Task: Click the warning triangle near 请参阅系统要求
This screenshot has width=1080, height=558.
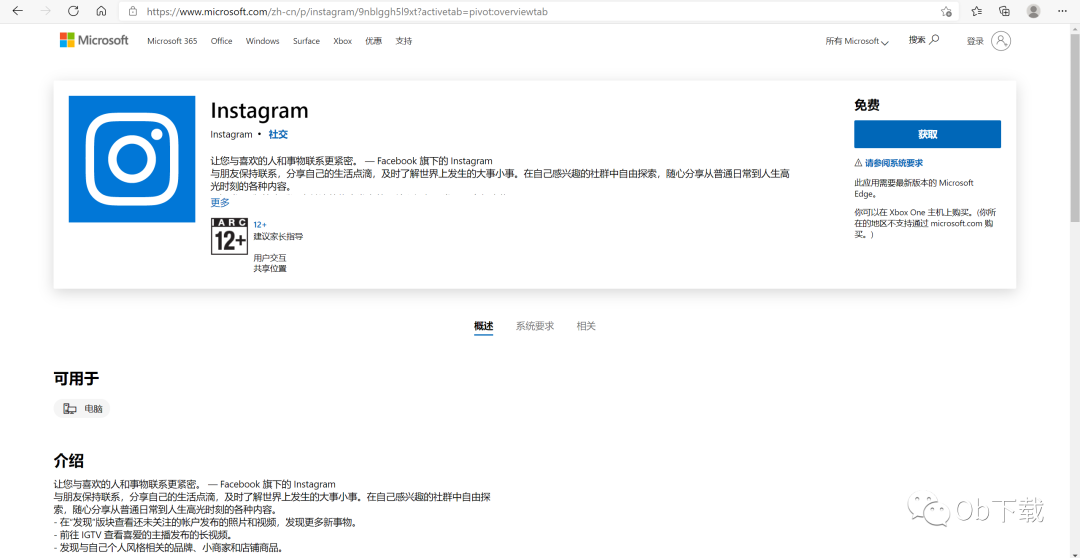Action: [x=858, y=163]
